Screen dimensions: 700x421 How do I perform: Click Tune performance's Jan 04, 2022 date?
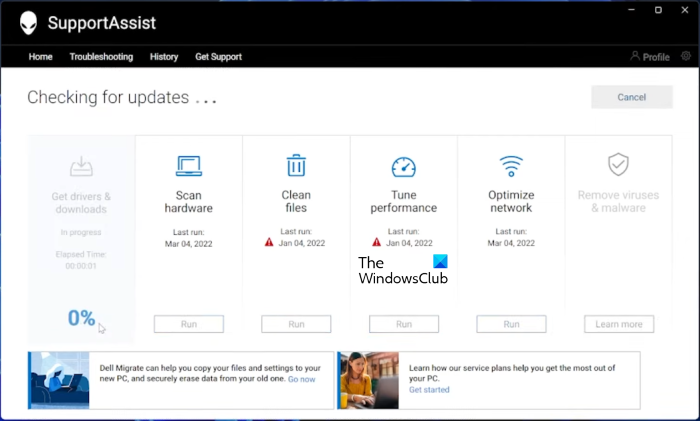[x=409, y=243]
